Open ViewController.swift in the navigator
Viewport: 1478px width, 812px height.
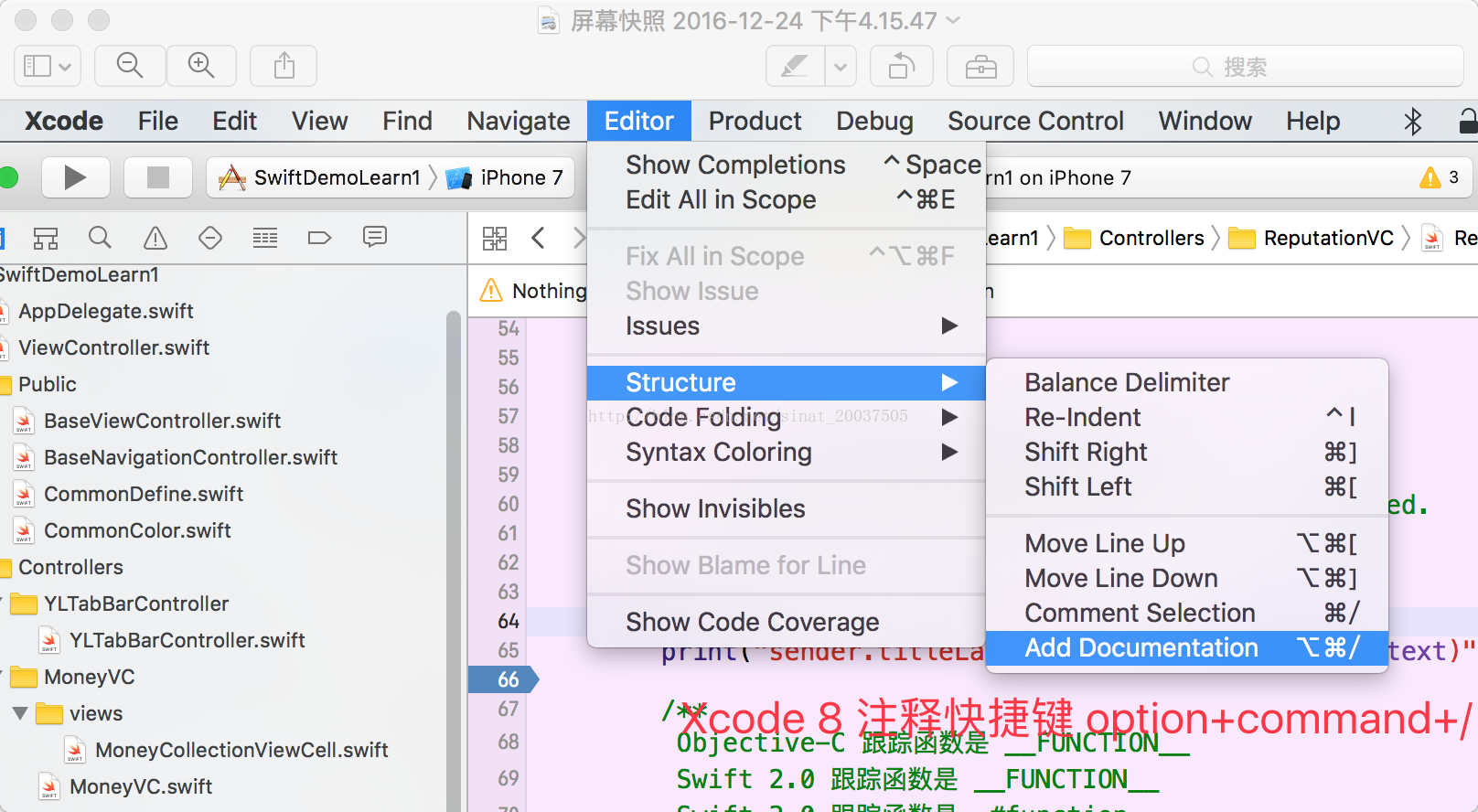tap(114, 347)
